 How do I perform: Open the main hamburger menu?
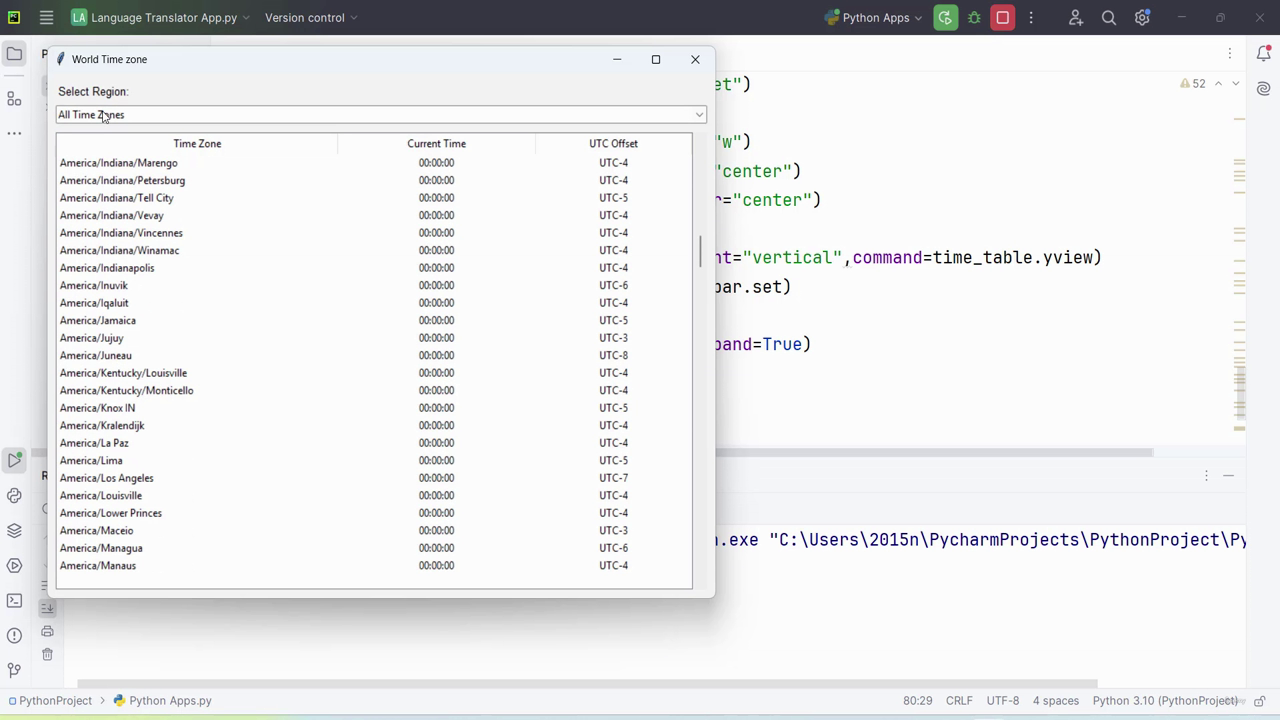[x=46, y=17]
